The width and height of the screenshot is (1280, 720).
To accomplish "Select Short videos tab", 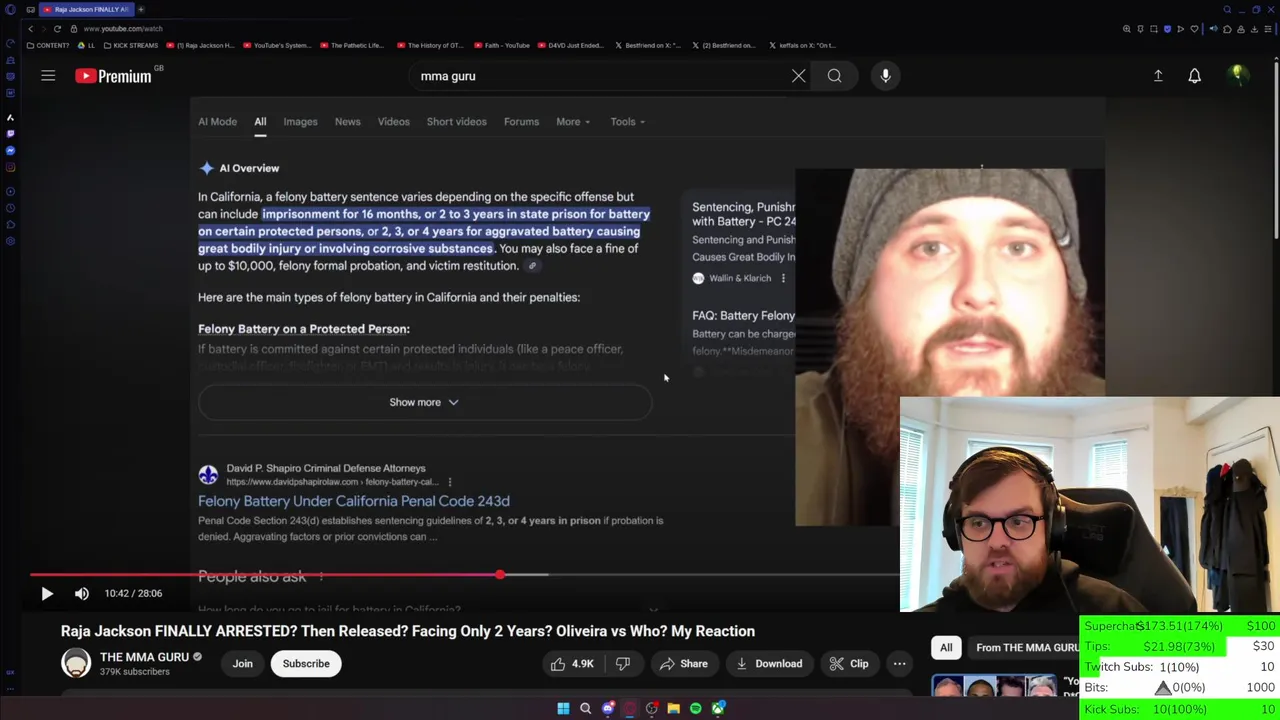I will [456, 122].
